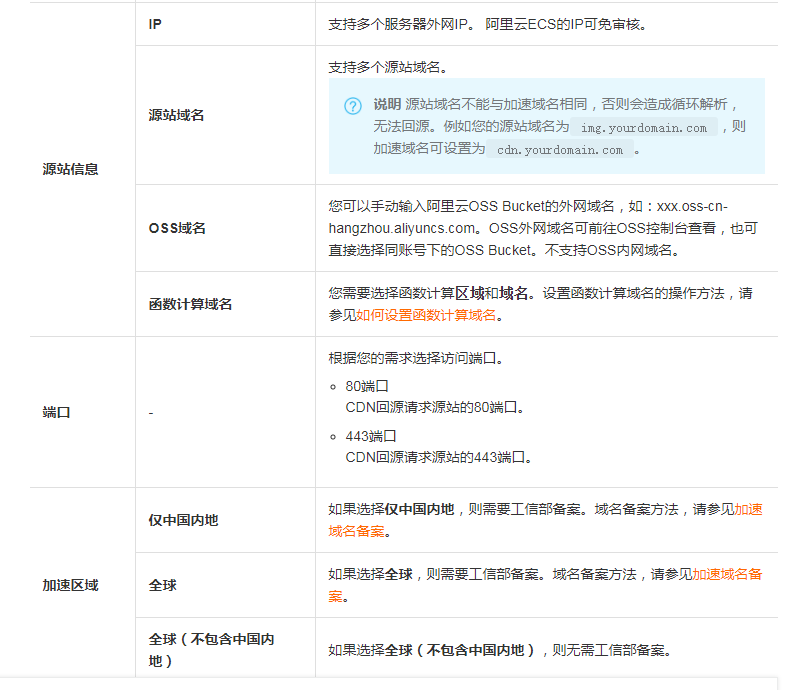Image resolution: width=793 pixels, height=690 pixels.
Task: Click the 仅中国内地 cell label
Action: click(183, 520)
